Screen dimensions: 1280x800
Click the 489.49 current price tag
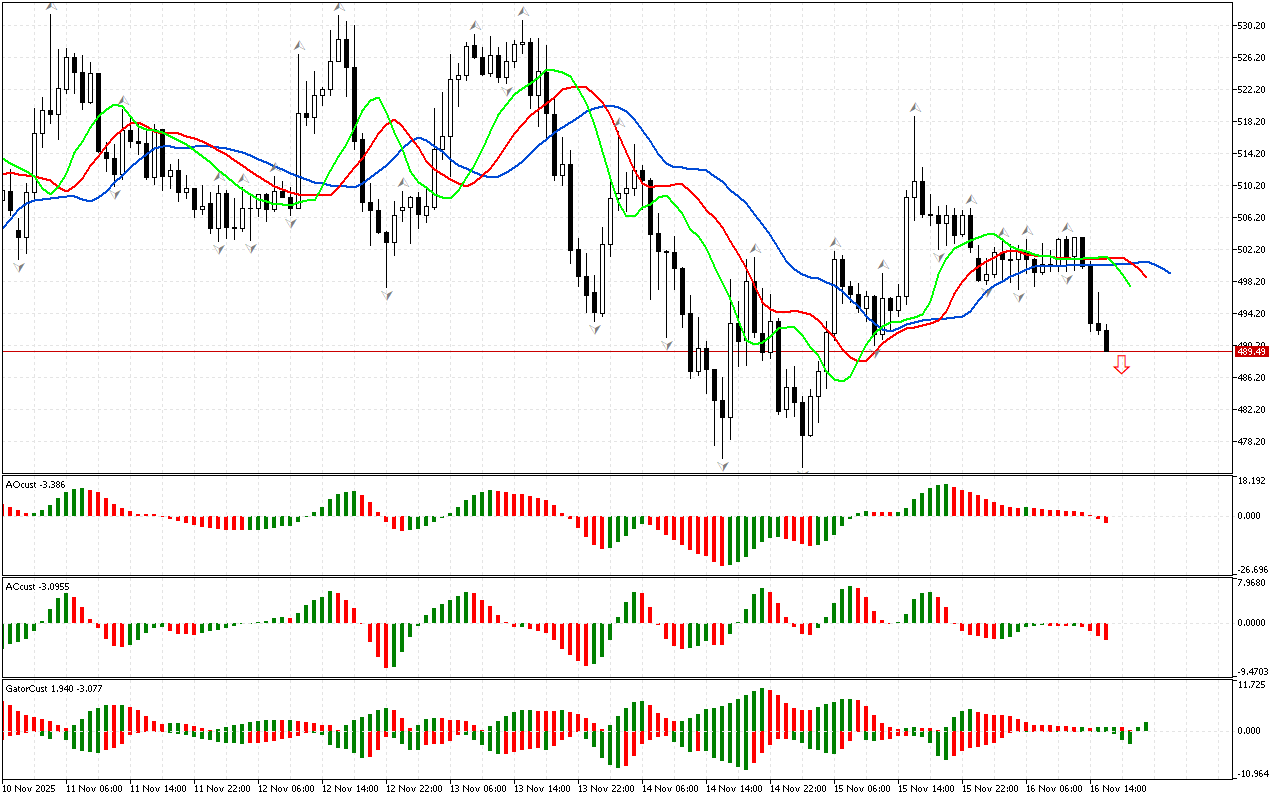click(1251, 352)
